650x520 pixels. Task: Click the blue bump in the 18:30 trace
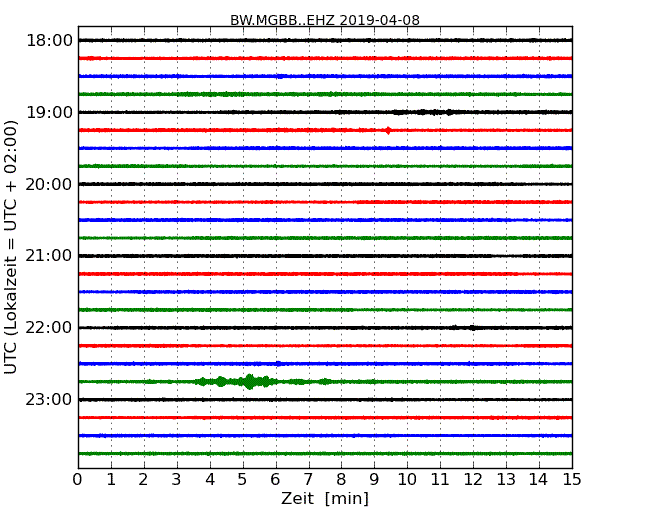[281, 76]
